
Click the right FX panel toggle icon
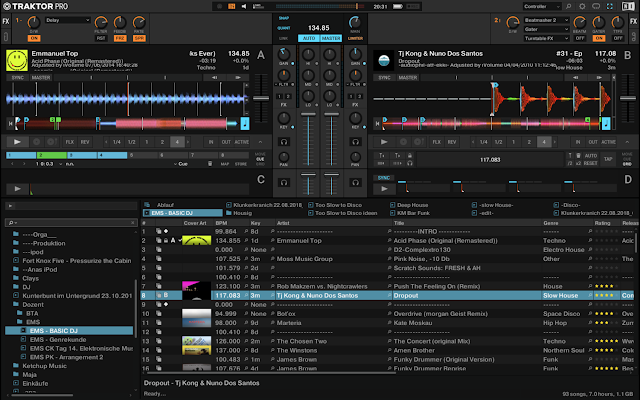point(633,21)
